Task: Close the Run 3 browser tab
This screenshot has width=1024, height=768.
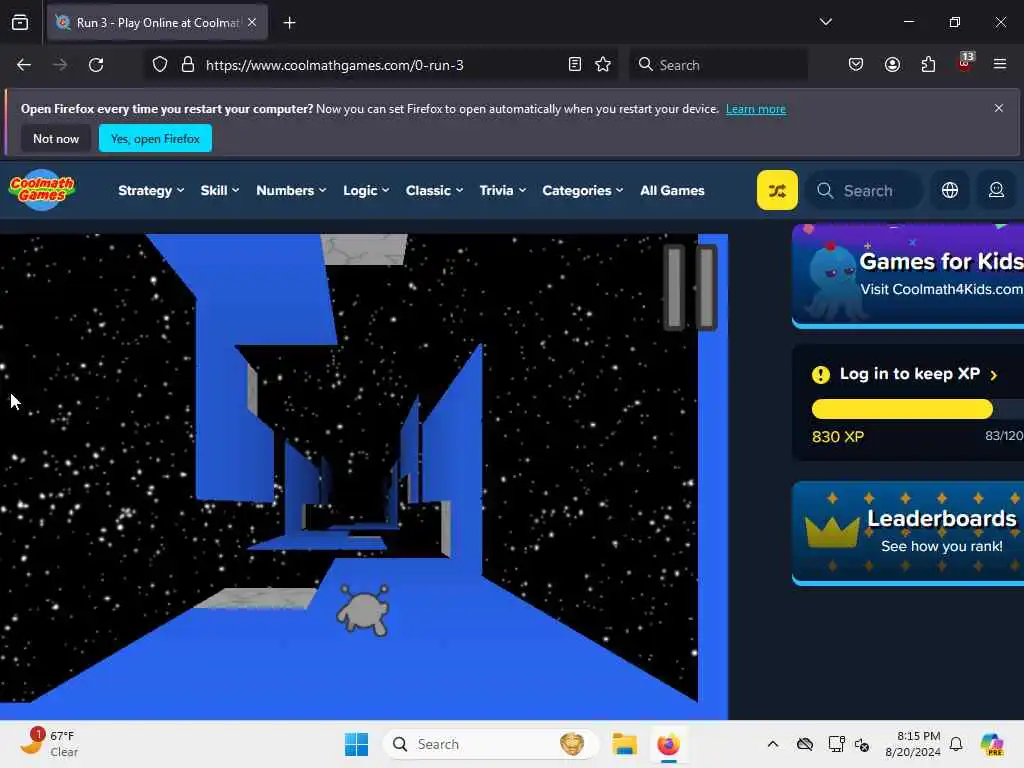Action: tap(252, 22)
